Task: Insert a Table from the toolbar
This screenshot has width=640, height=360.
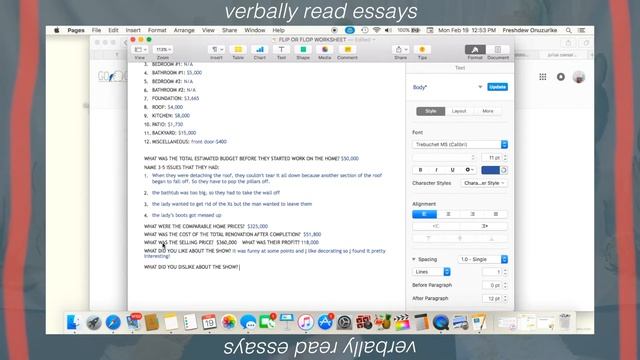Action: [x=238, y=49]
